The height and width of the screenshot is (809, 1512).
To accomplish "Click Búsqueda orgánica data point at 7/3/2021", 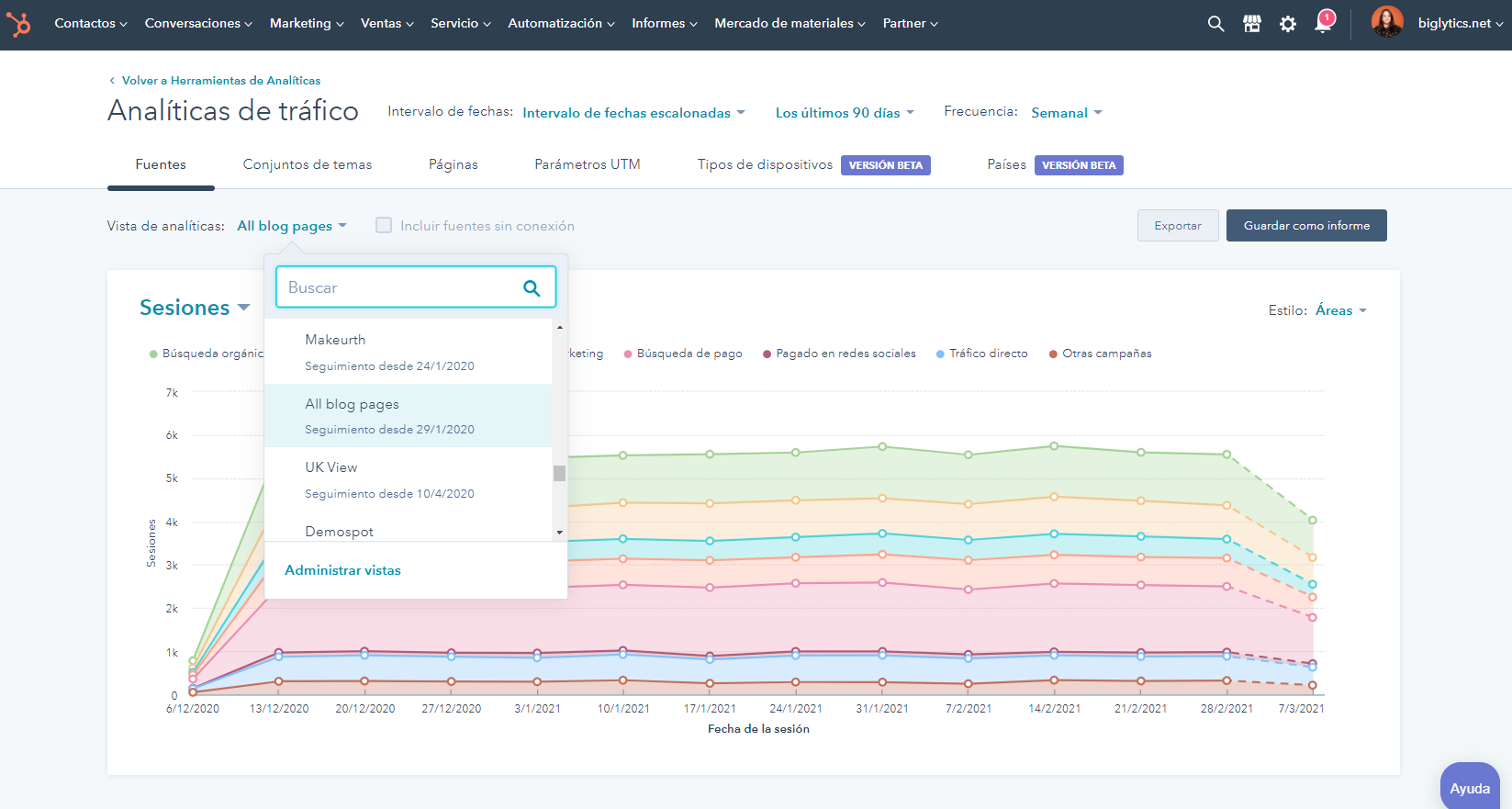I will [1312, 520].
